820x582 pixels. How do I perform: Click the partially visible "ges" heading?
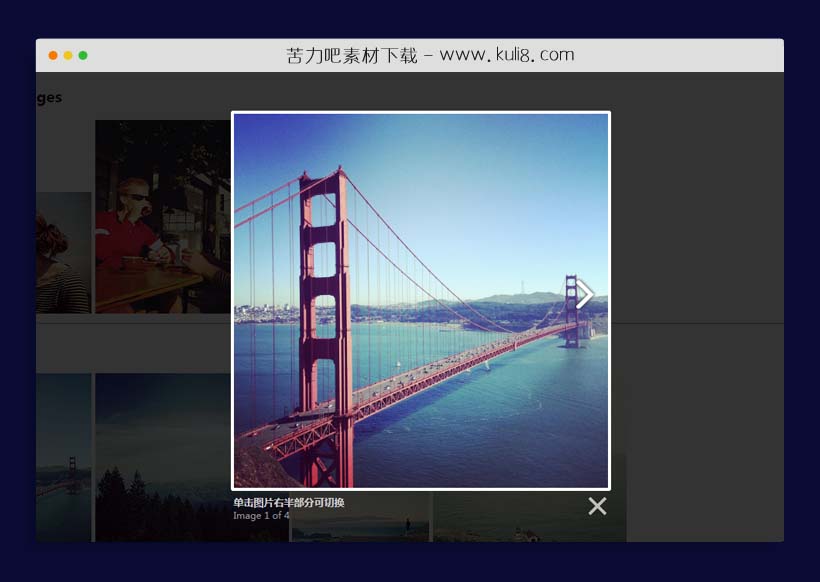48,97
